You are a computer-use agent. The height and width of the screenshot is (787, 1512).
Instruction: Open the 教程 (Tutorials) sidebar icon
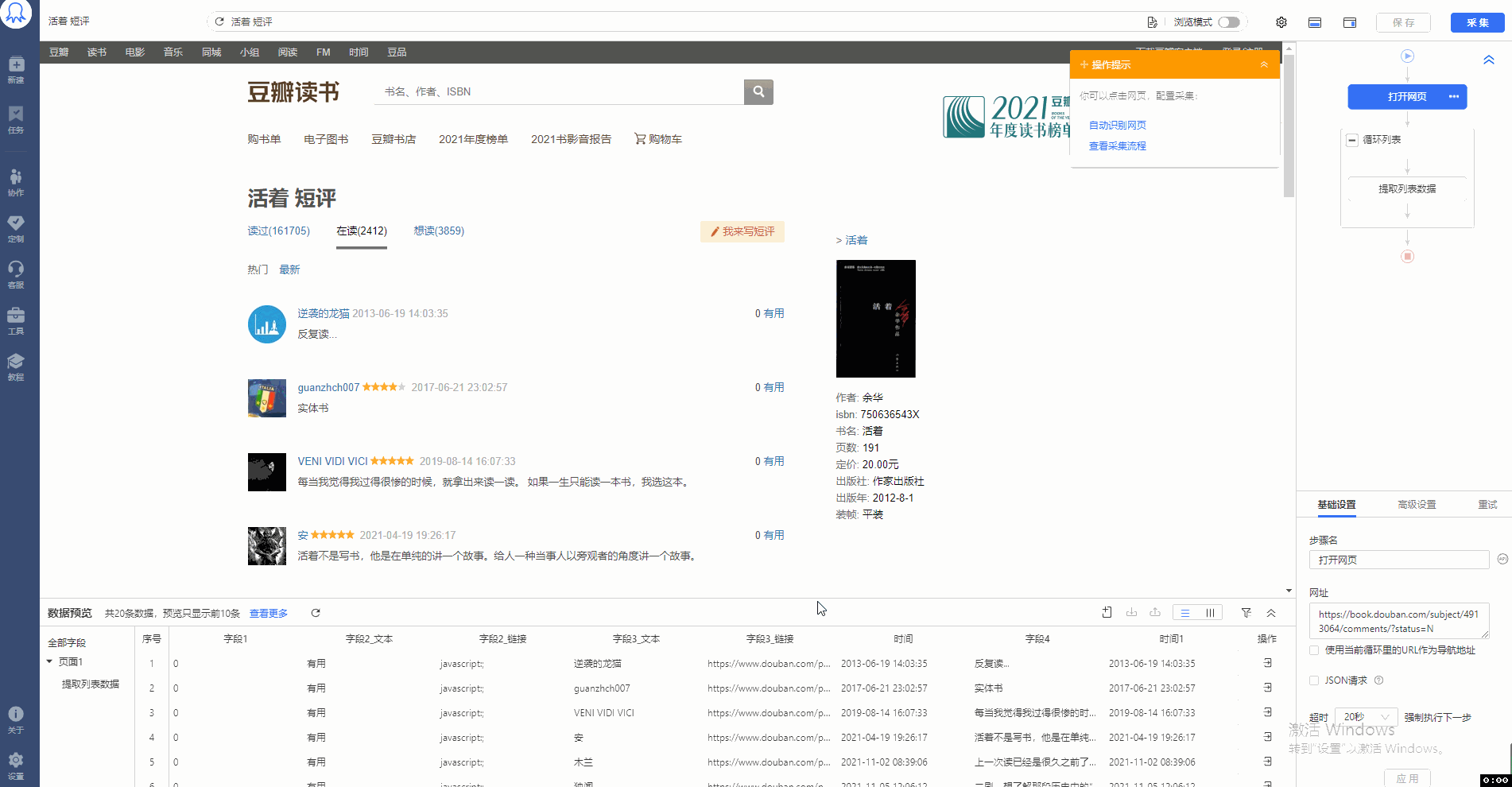tap(16, 366)
